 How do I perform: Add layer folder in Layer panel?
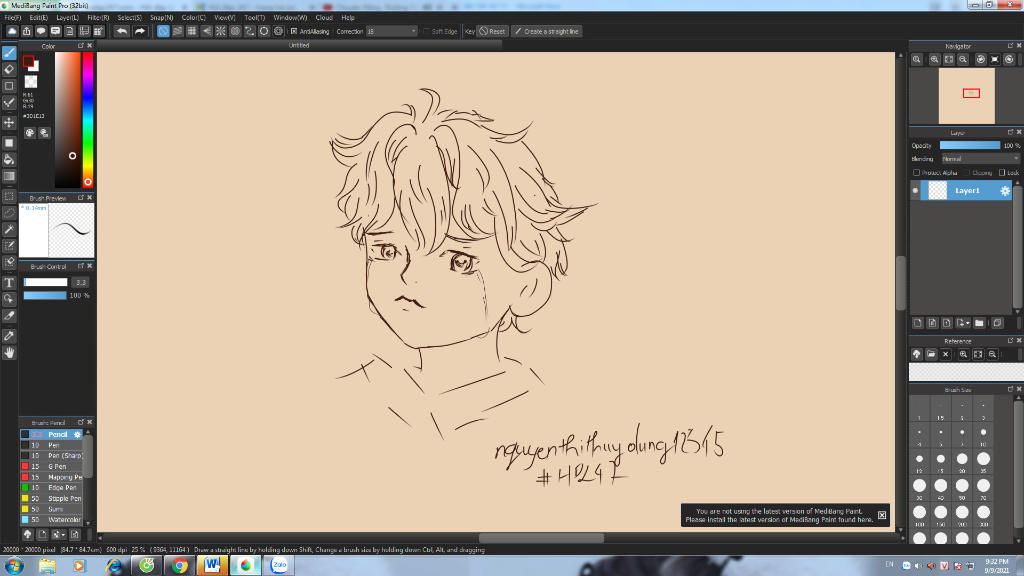coord(979,323)
